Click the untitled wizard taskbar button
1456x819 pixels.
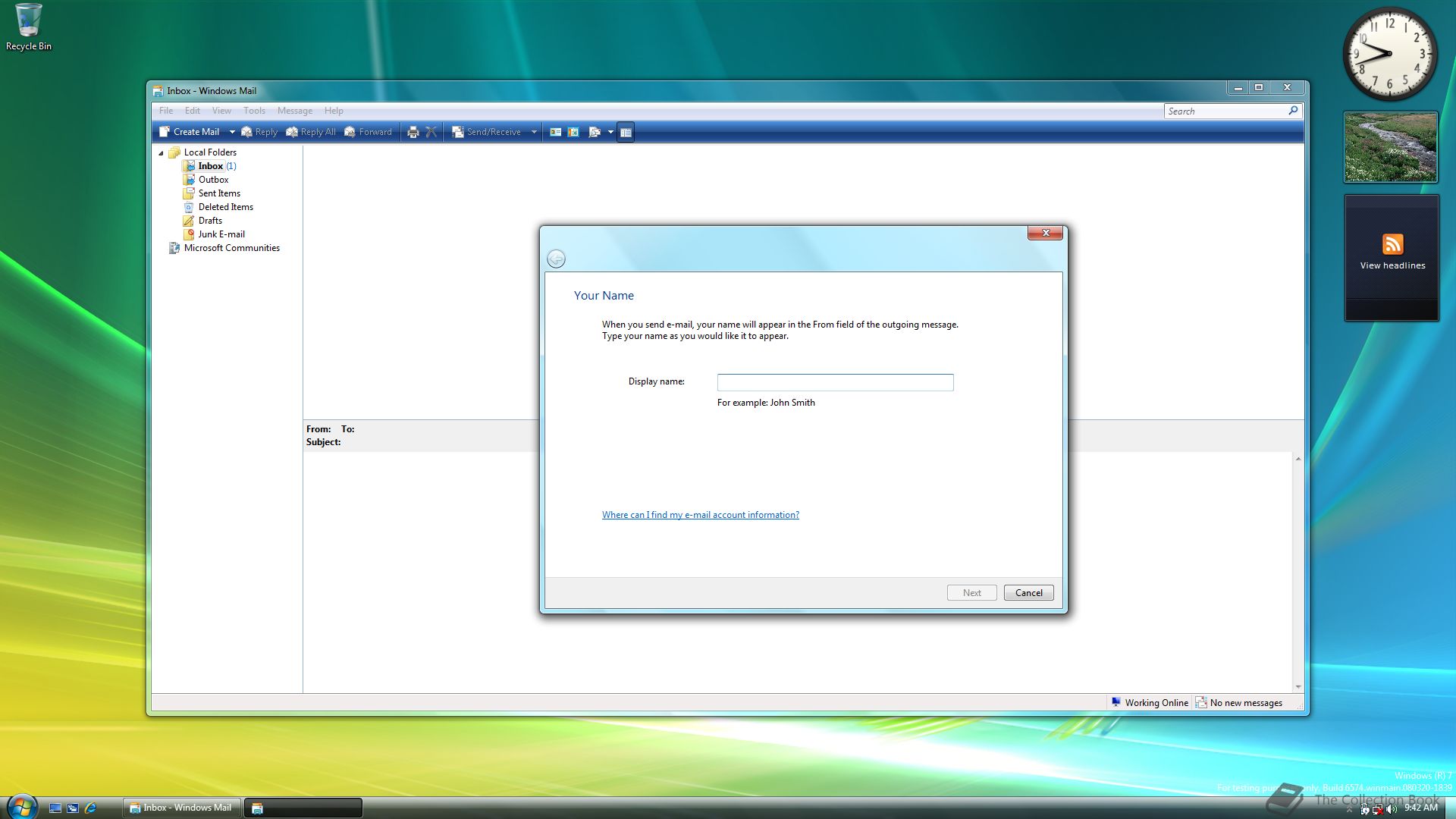[303, 808]
